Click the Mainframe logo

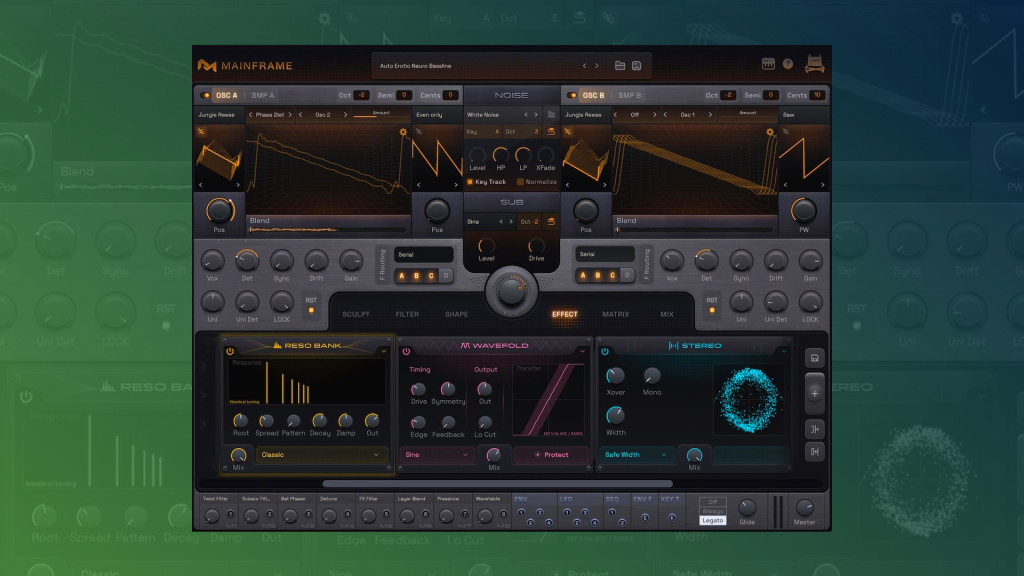click(245, 65)
